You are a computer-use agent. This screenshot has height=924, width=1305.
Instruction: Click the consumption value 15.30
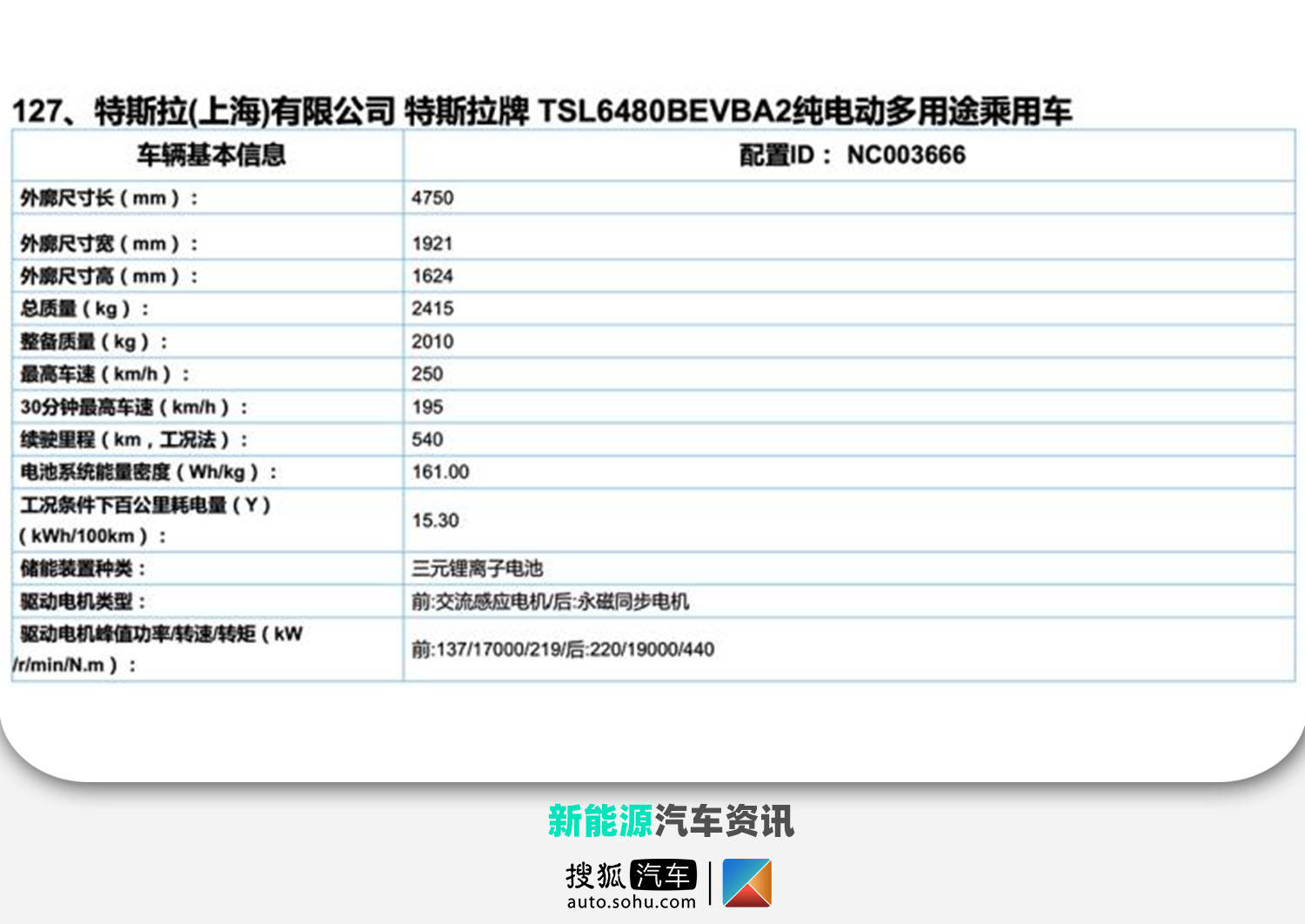pos(435,520)
